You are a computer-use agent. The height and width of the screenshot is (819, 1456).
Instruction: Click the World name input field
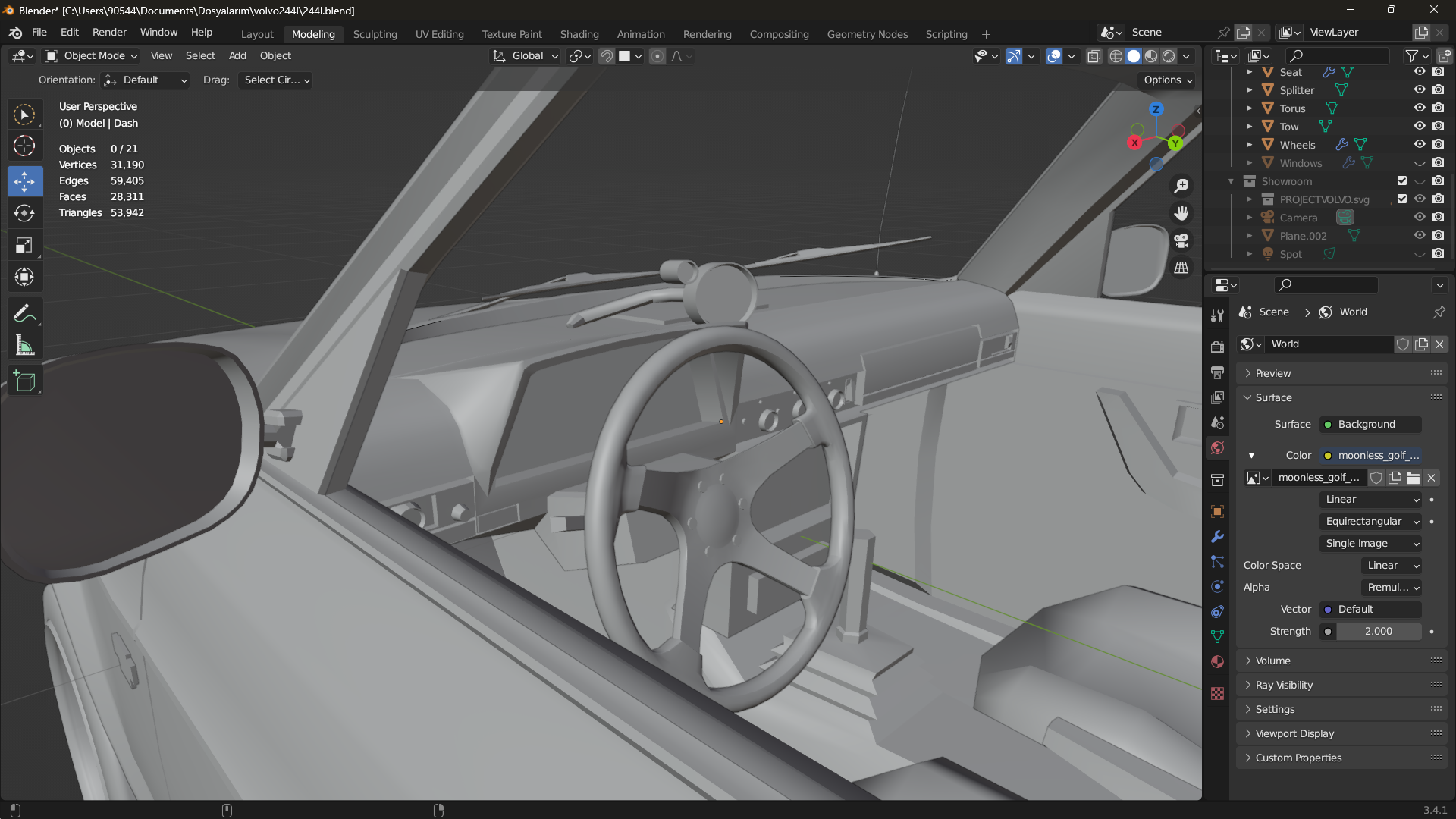pos(1329,344)
